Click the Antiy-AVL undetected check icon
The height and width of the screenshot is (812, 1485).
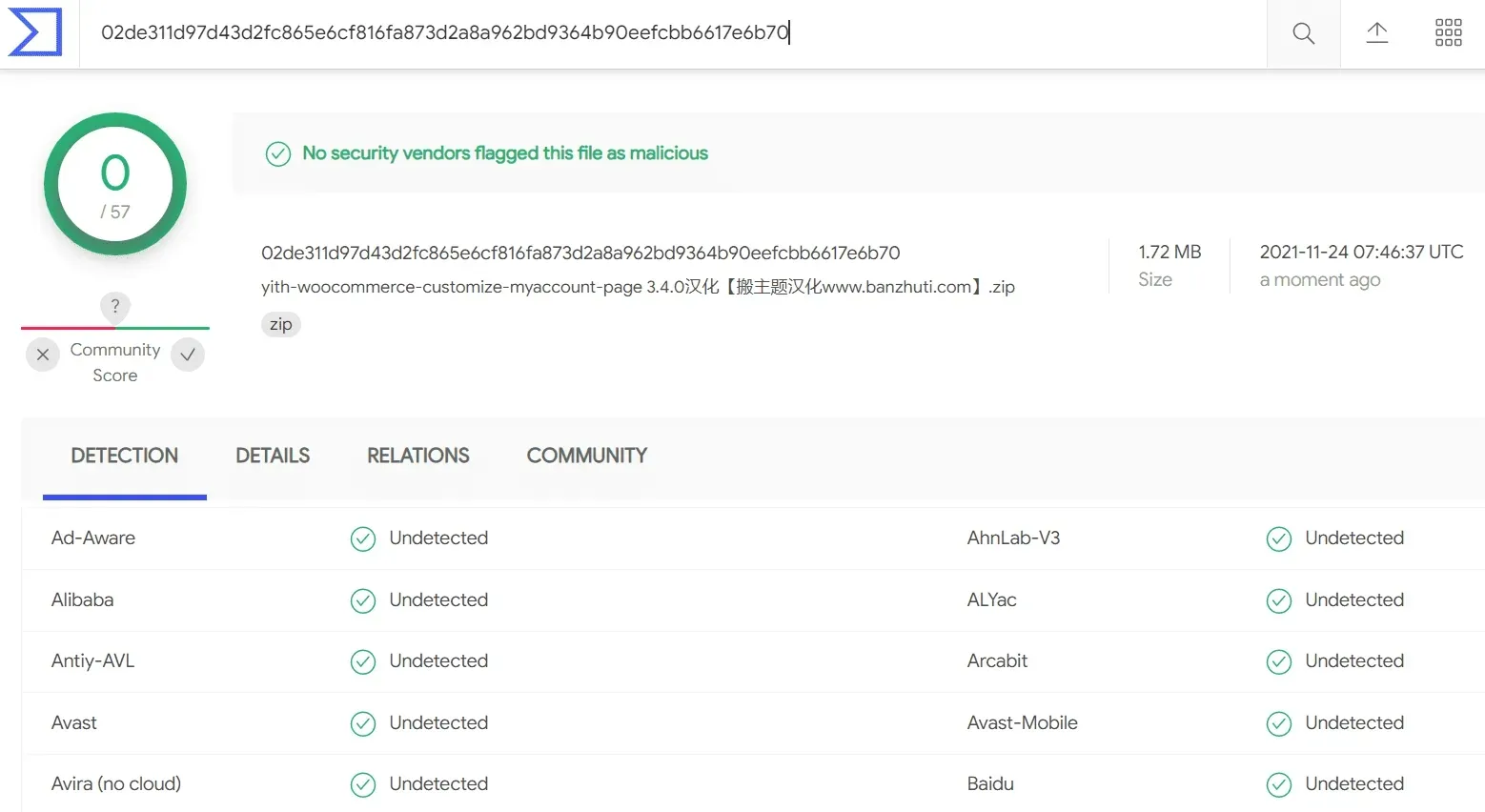coord(363,661)
